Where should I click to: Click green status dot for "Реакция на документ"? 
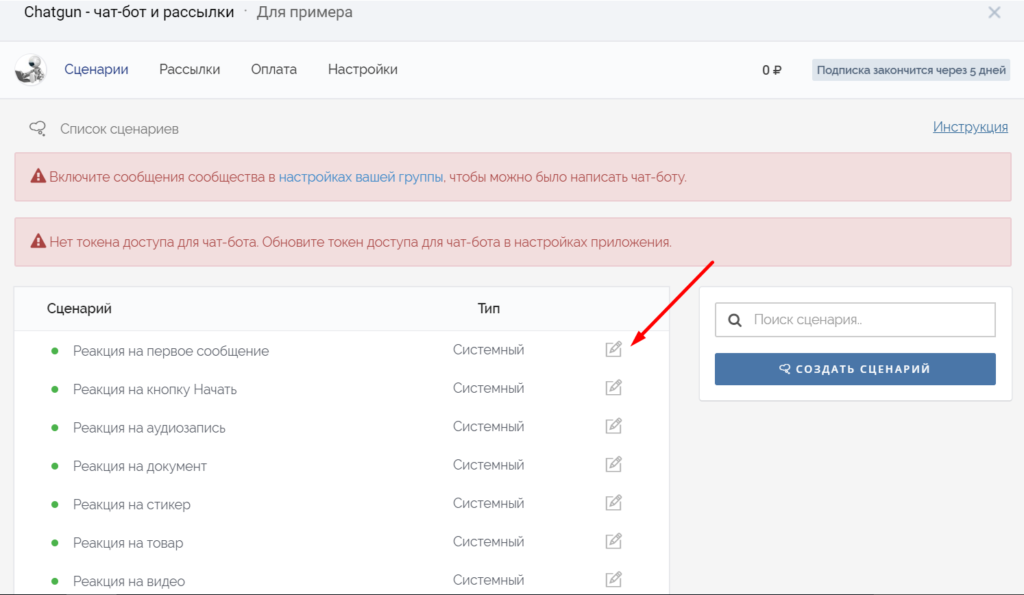point(55,466)
